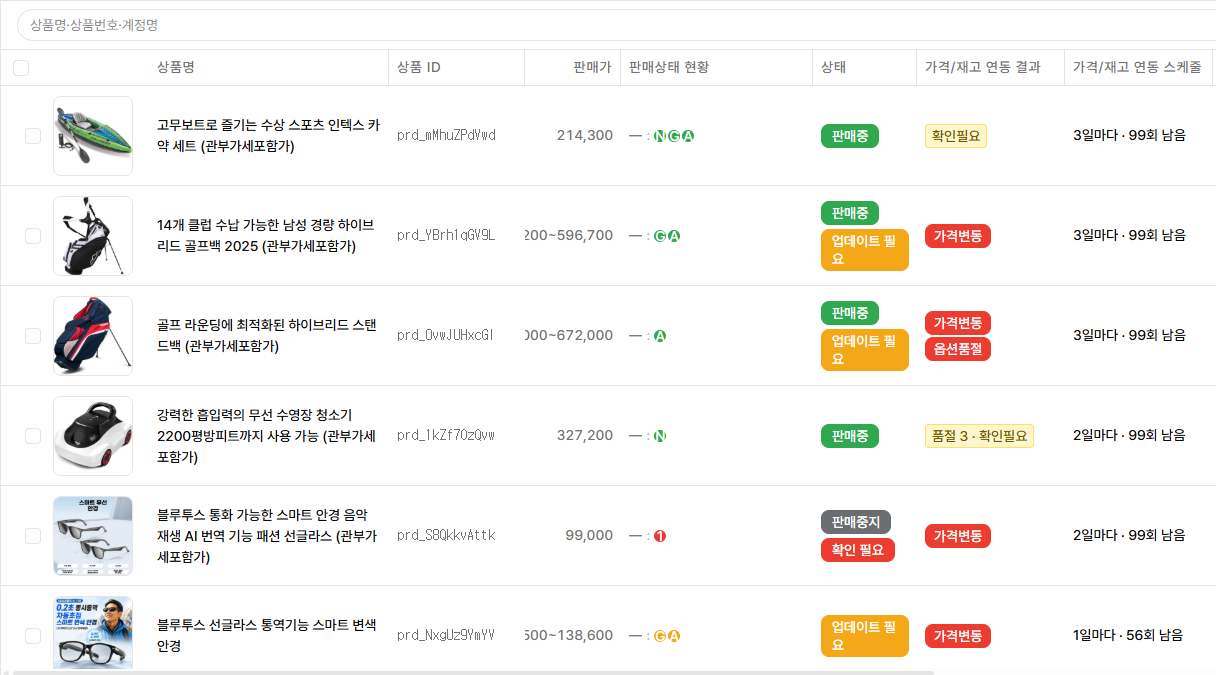Select the price 99,000
The width and height of the screenshot is (1216, 675).
[589, 536]
